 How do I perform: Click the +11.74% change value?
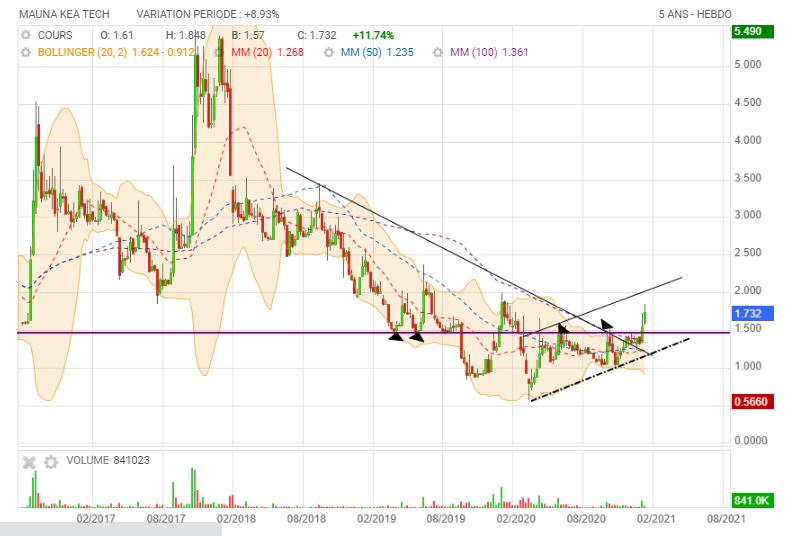click(373, 35)
